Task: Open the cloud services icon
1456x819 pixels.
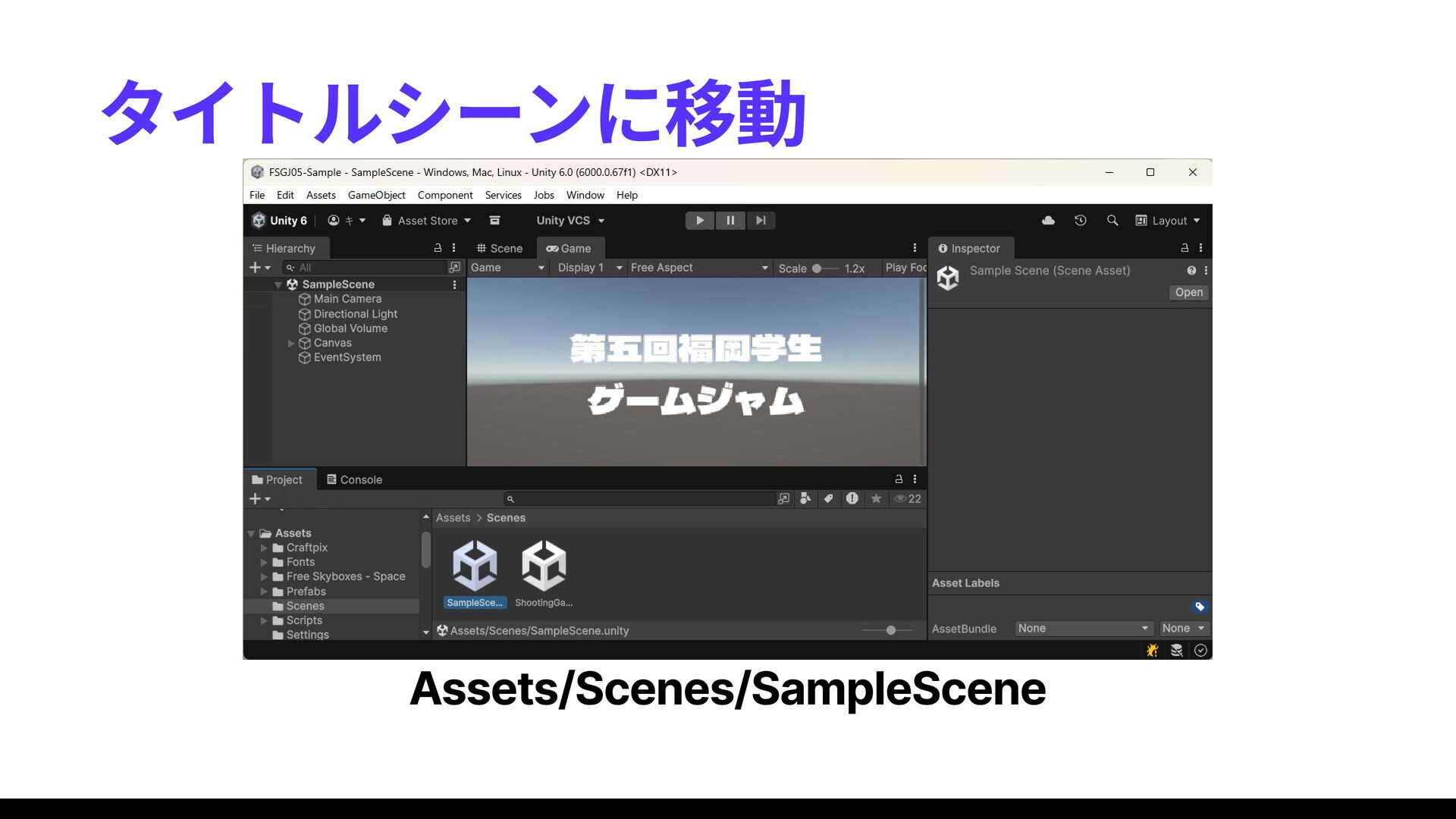Action: click(x=1048, y=221)
